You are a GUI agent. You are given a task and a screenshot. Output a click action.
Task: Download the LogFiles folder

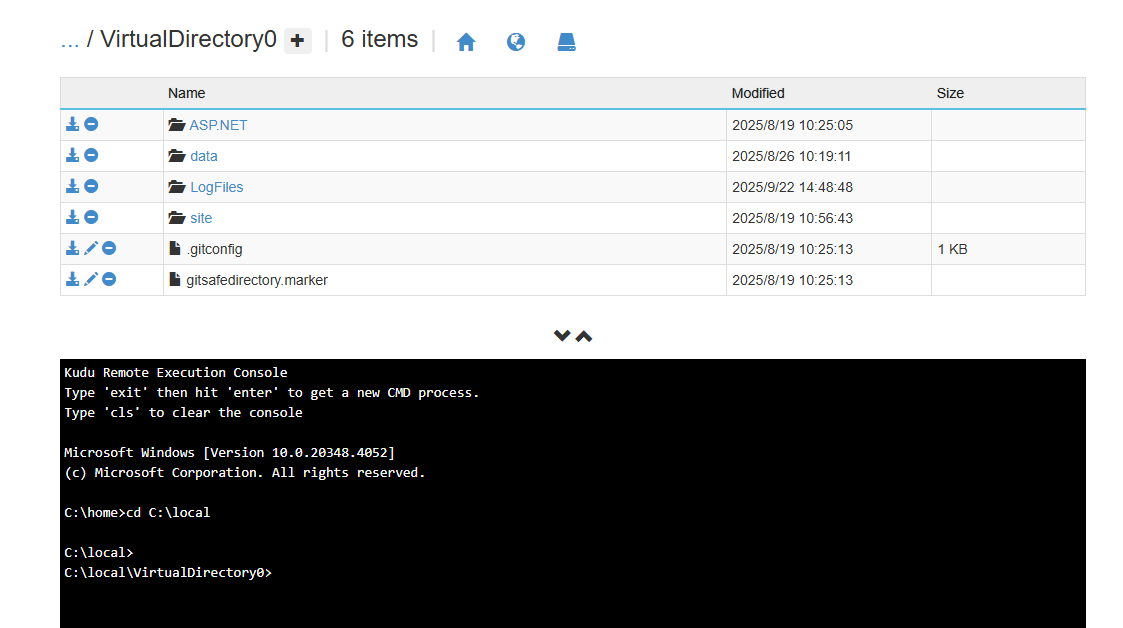pos(72,186)
